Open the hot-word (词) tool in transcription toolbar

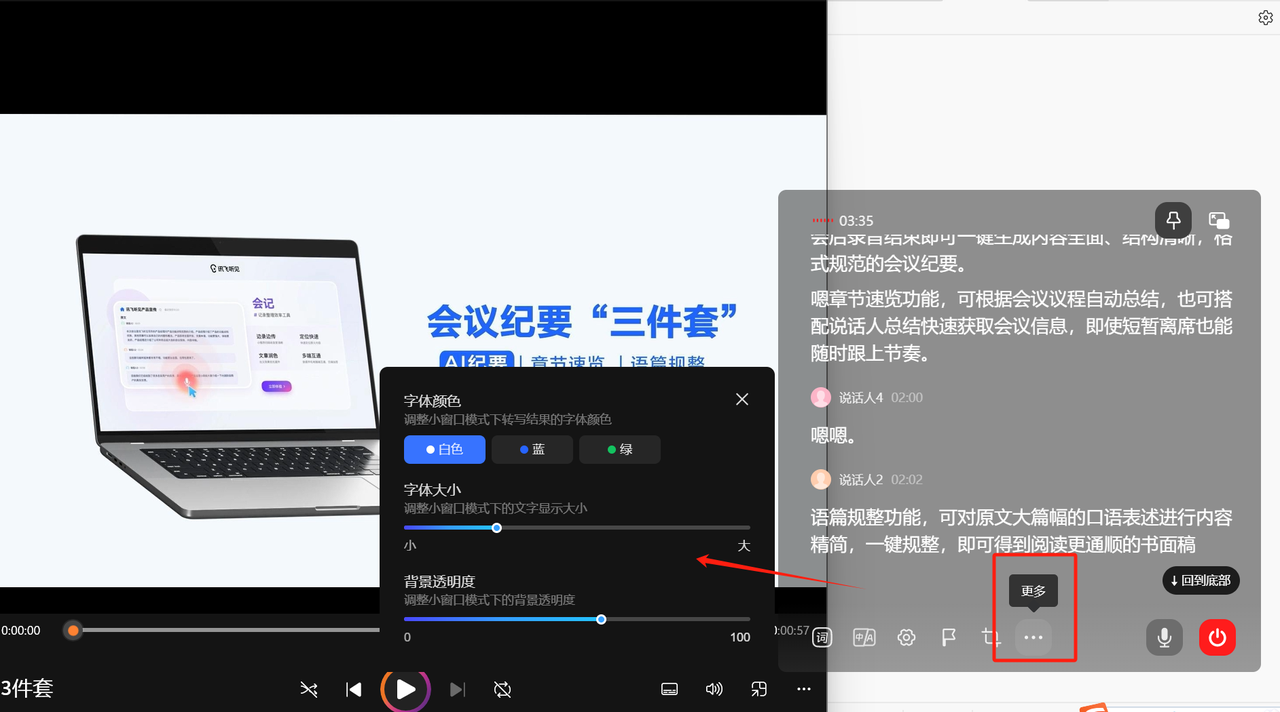(822, 638)
